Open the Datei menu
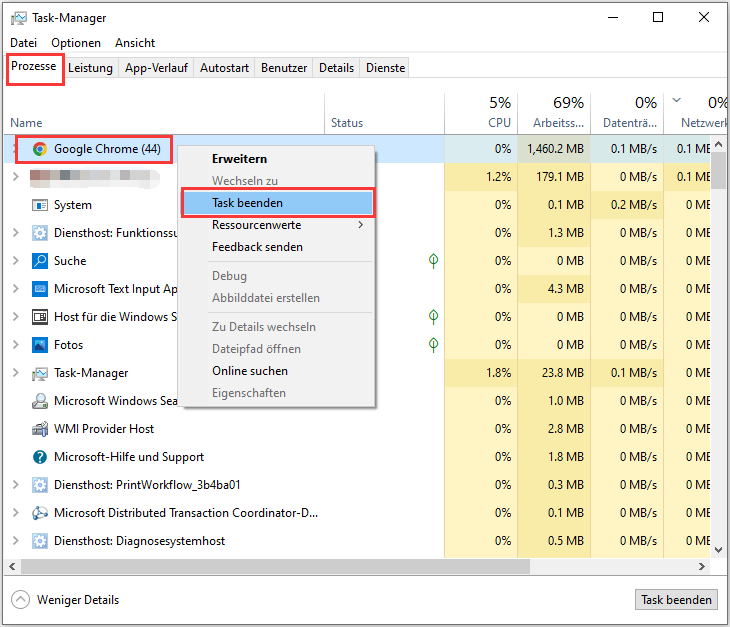 pyautogui.click(x=24, y=43)
